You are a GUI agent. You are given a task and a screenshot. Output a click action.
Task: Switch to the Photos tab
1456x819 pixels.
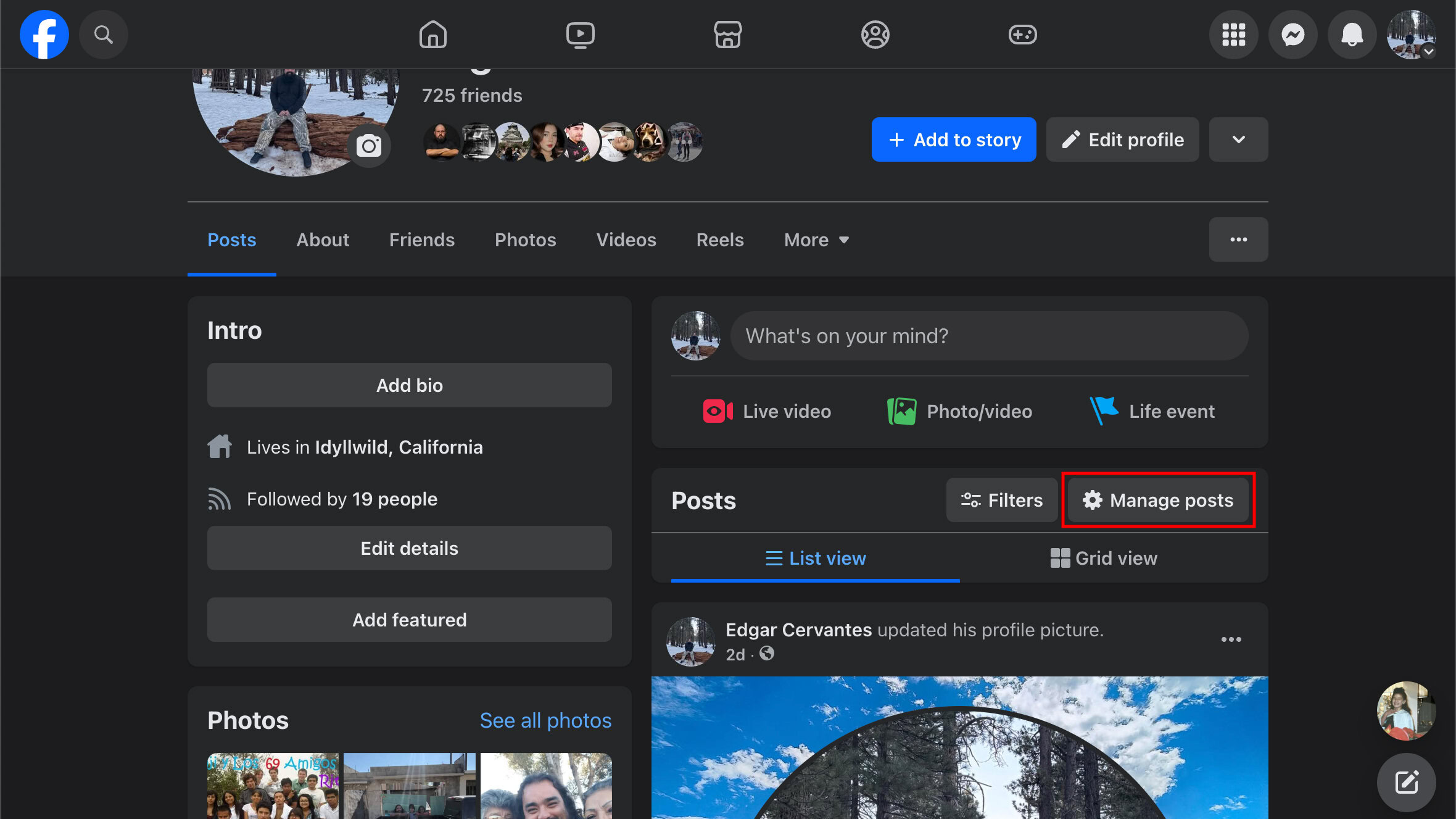(x=525, y=239)
